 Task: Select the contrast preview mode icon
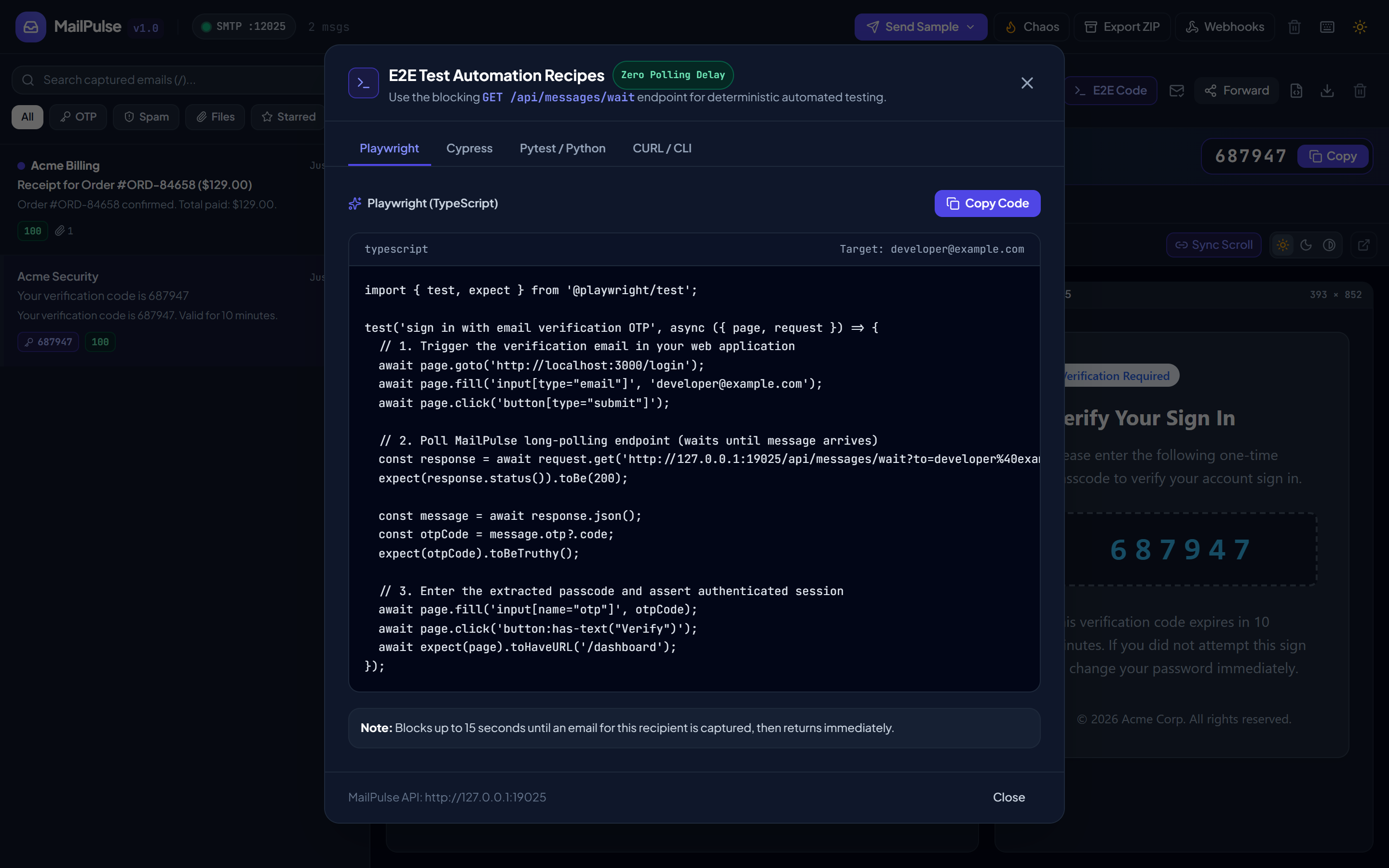(x=1329, y=245)
